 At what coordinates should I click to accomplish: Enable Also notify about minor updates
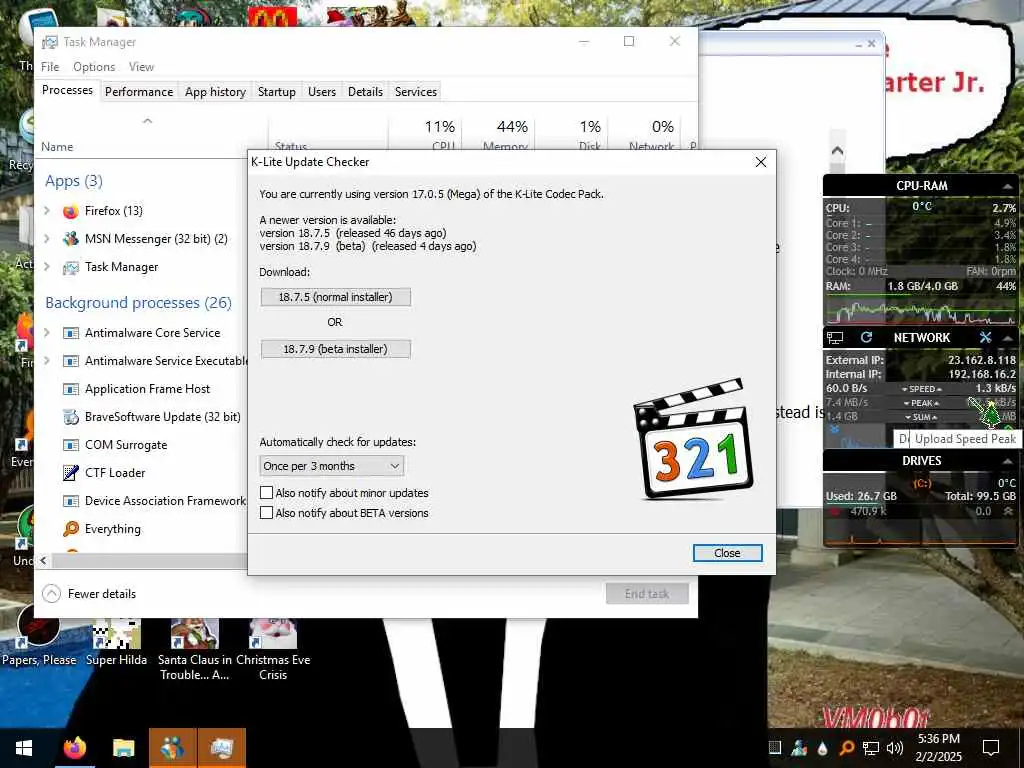(266, 492)
